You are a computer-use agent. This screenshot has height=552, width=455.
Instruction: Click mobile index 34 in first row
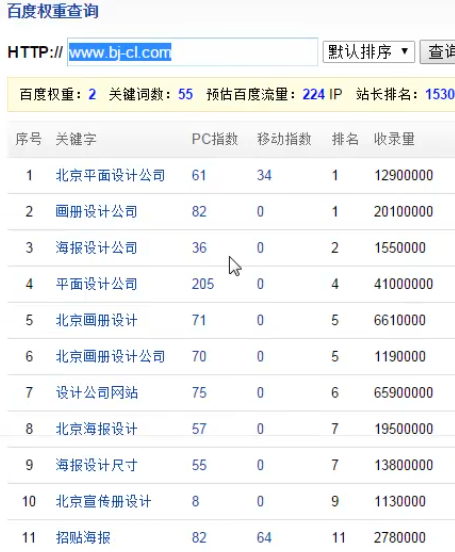tap(264, 175)
